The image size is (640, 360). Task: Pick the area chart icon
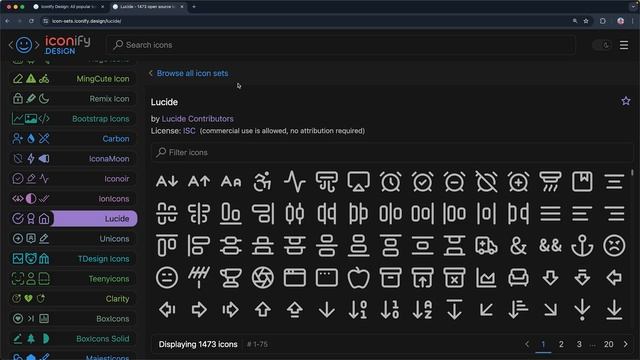pos(487,278)
